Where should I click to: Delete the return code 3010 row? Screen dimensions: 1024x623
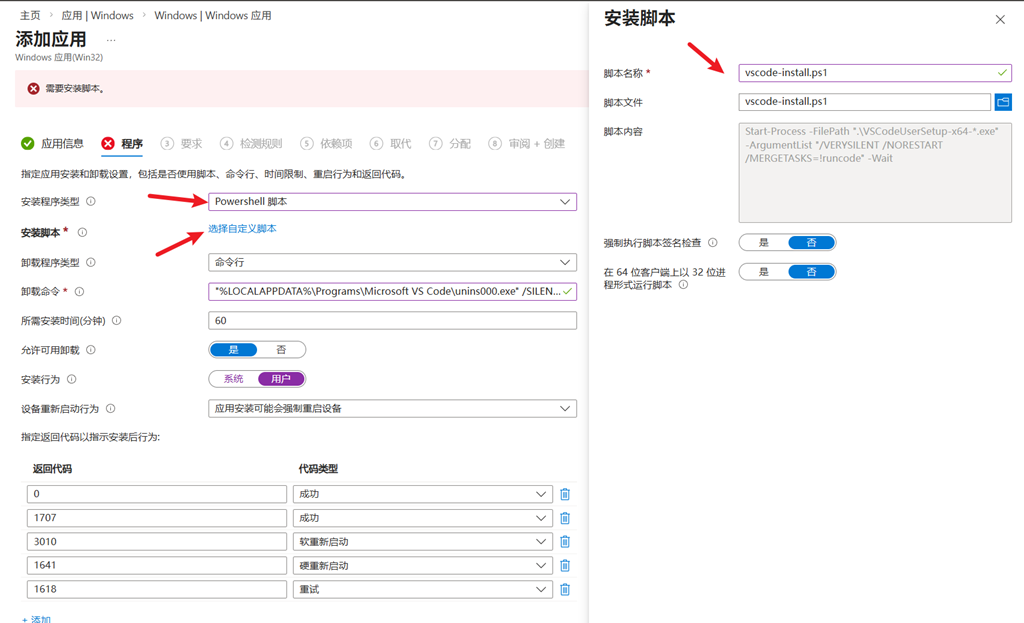tap(565, 541)
